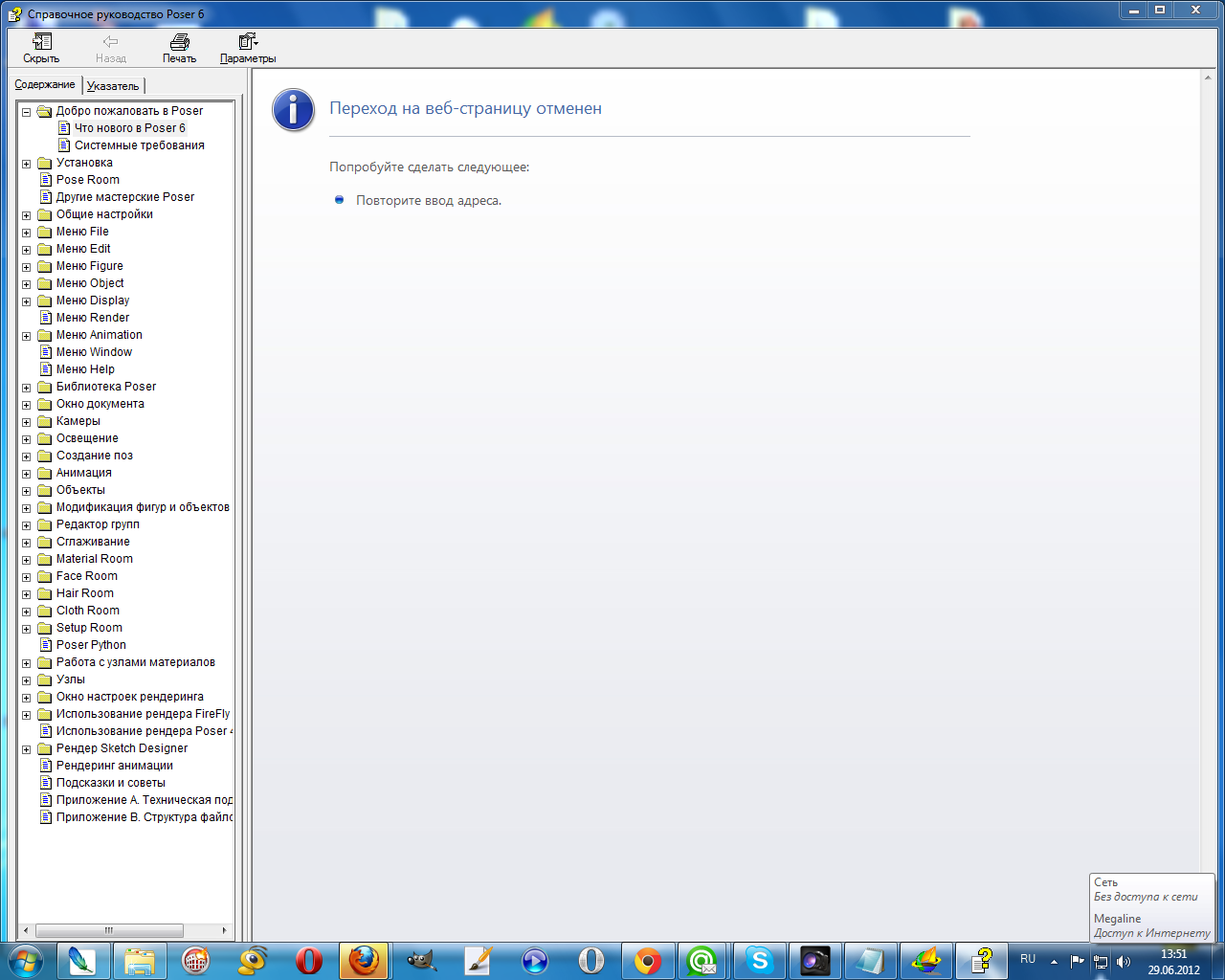Expand the Cloth Room node
The image size is (1225, 980).
click(27, 612)
